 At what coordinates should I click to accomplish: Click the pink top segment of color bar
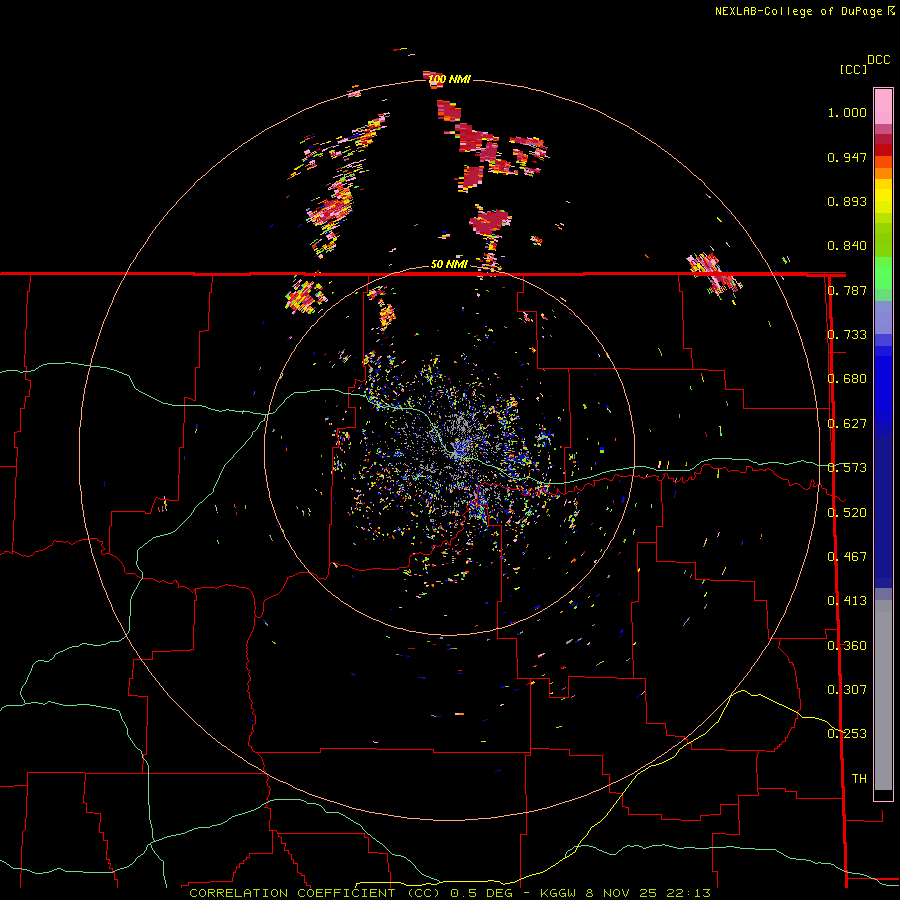883,106
